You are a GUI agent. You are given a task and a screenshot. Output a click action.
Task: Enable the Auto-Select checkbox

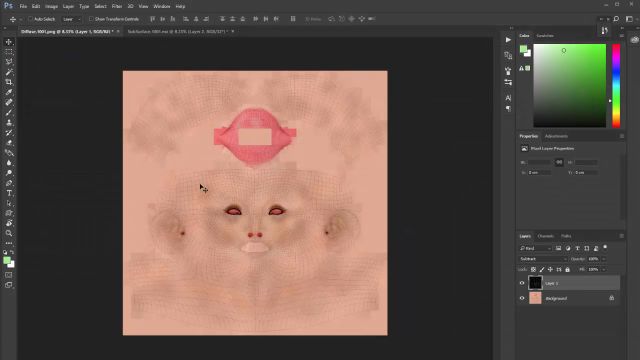30,19
